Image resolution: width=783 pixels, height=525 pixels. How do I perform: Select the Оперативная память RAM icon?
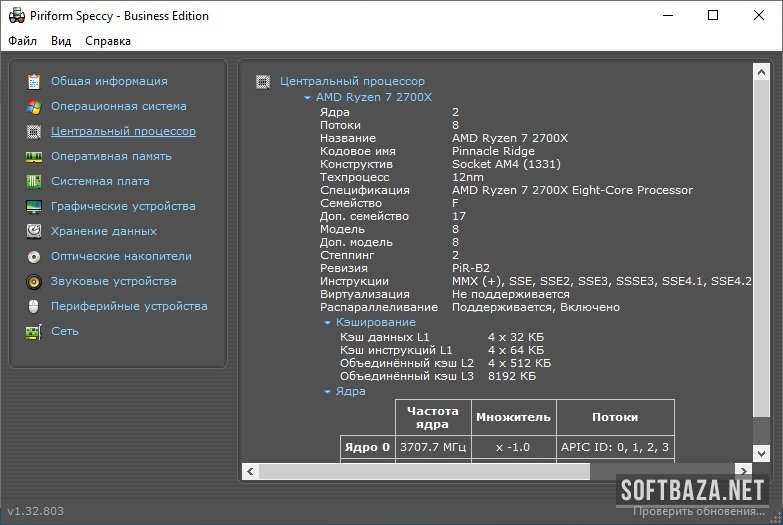(34, 156)
